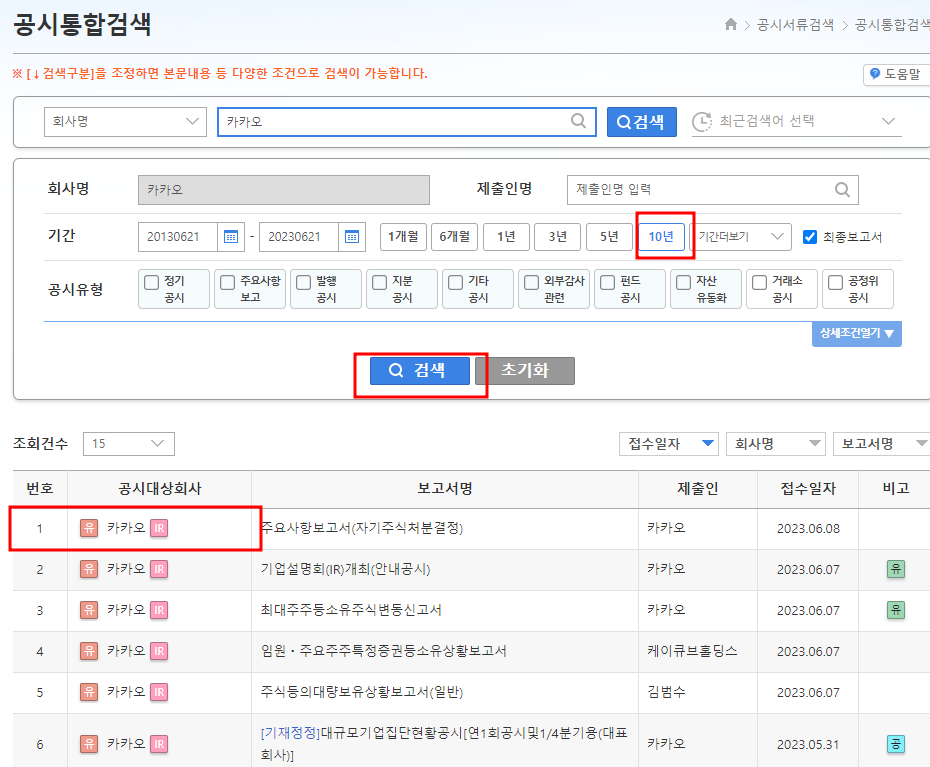Check the 자산유동화 disclosure type
This screenshot has width=930, height=767.
[683, 282]
